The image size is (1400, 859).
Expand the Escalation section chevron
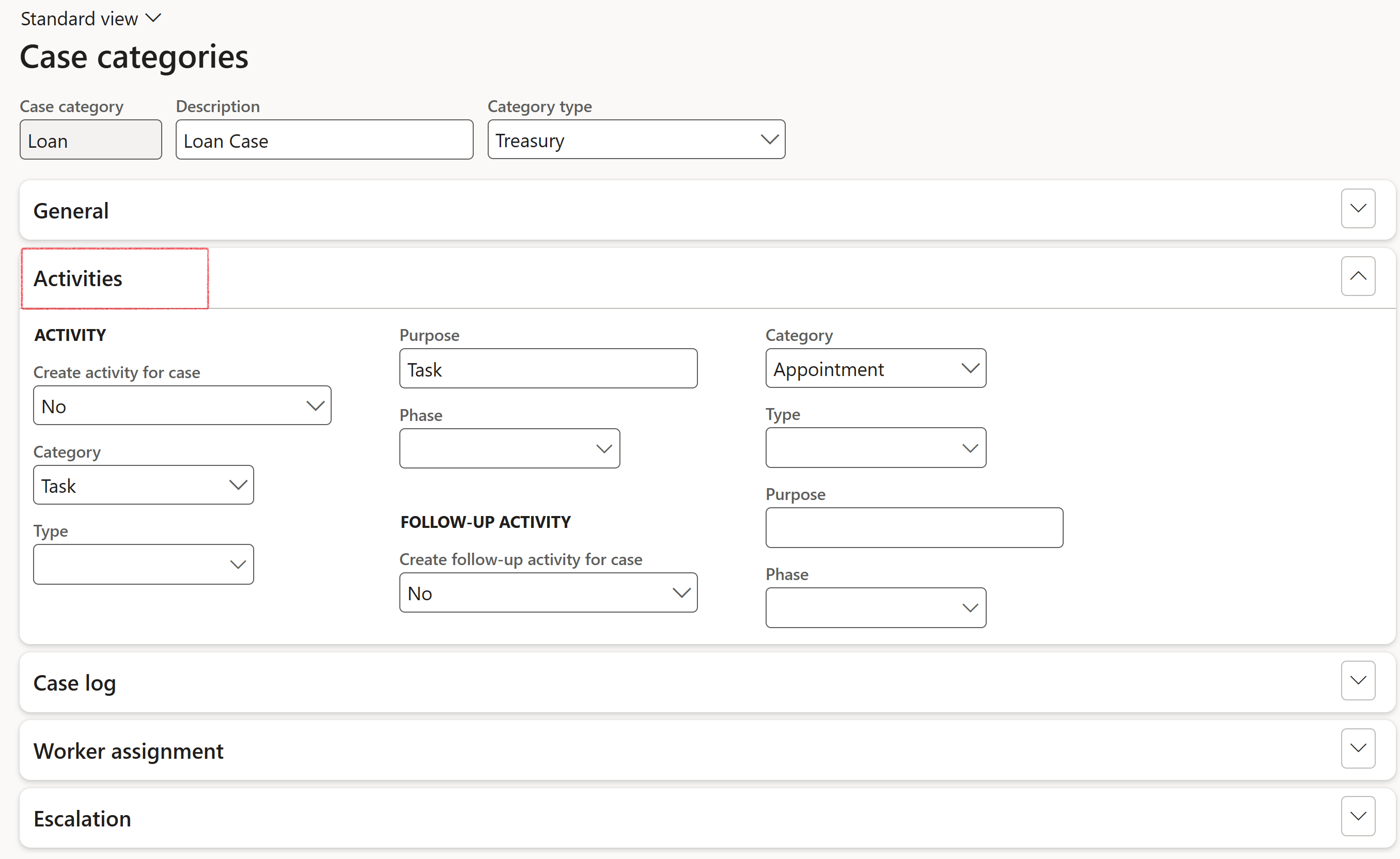pos(1358,816)
